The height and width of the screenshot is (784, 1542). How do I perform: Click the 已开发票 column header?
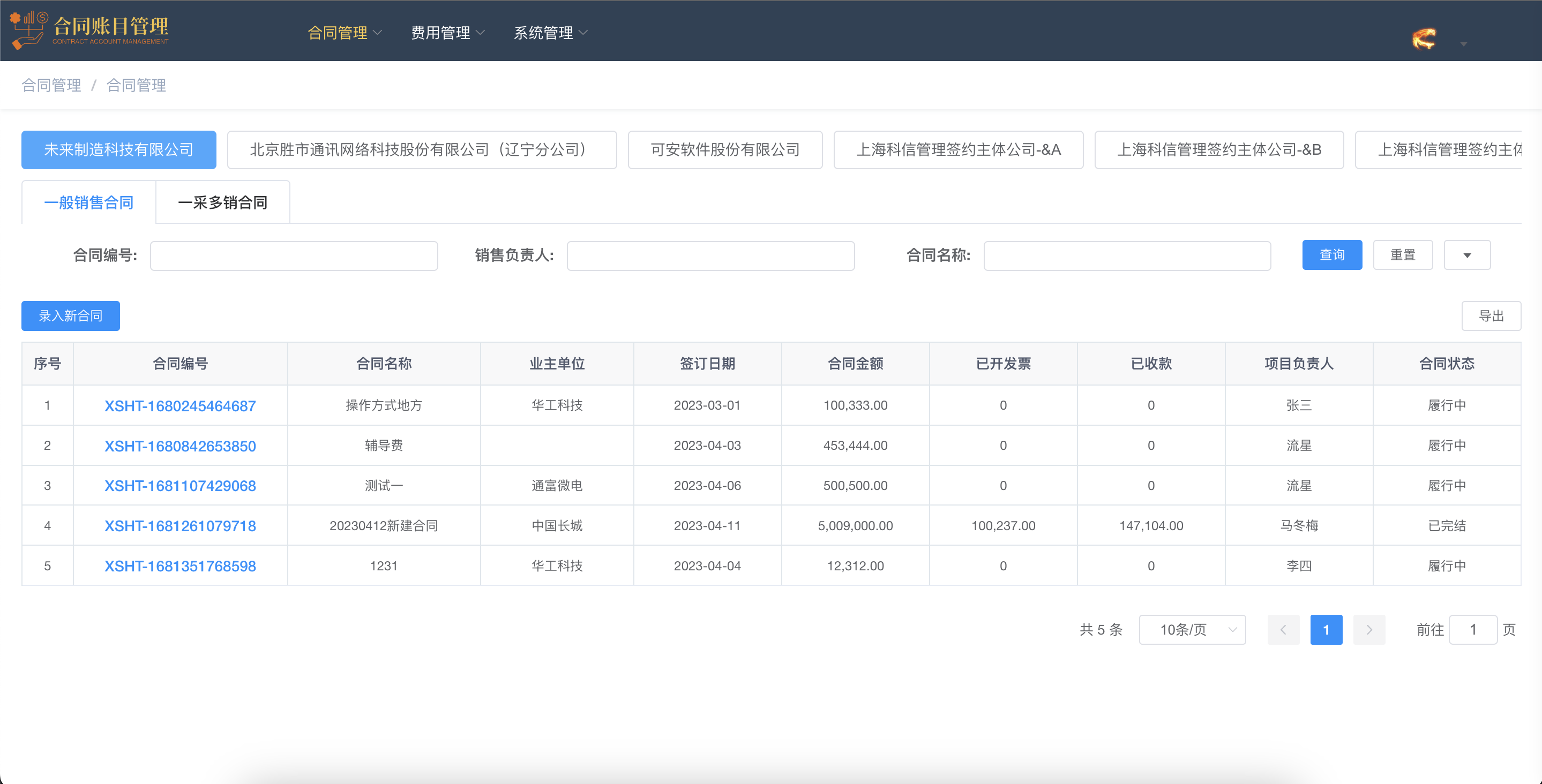[x=1003, y=363]
